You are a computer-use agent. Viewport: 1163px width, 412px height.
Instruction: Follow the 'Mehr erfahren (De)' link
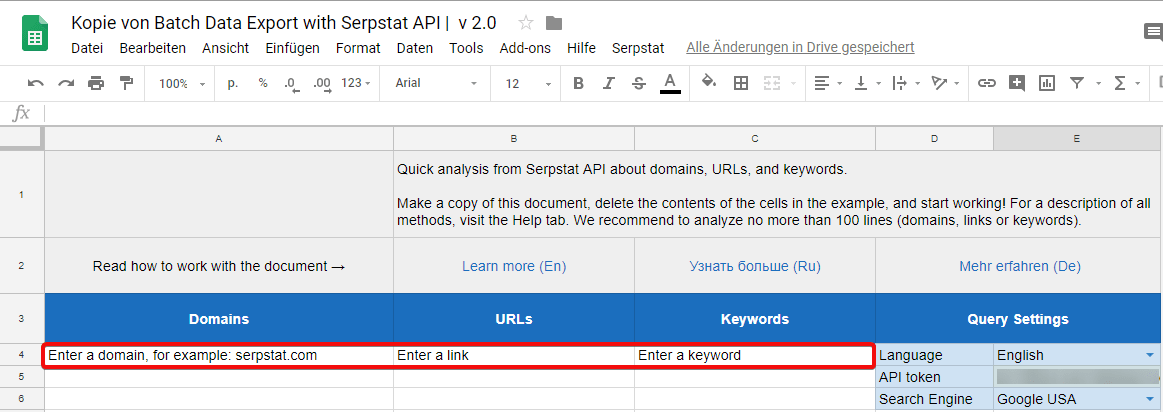click(1020, 266)
